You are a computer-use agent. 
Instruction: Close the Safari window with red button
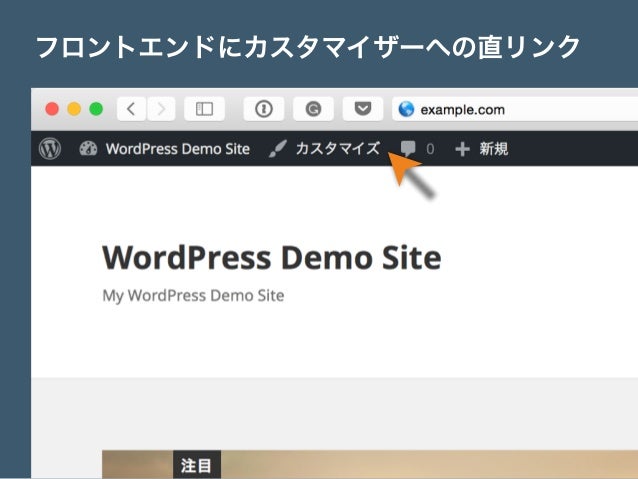(x=52, y=109)
